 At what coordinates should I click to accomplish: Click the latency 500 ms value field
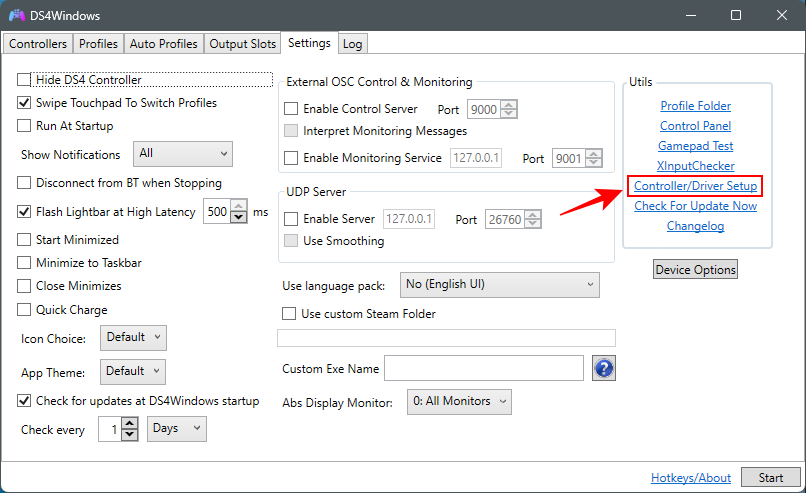(x=217, y=211)
